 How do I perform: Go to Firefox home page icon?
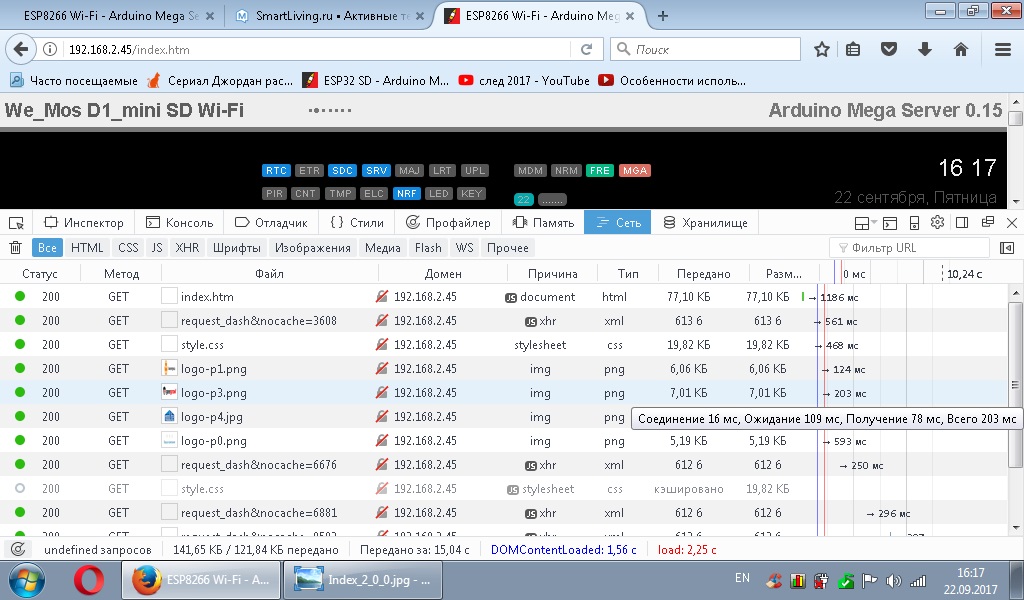point(960,49)
